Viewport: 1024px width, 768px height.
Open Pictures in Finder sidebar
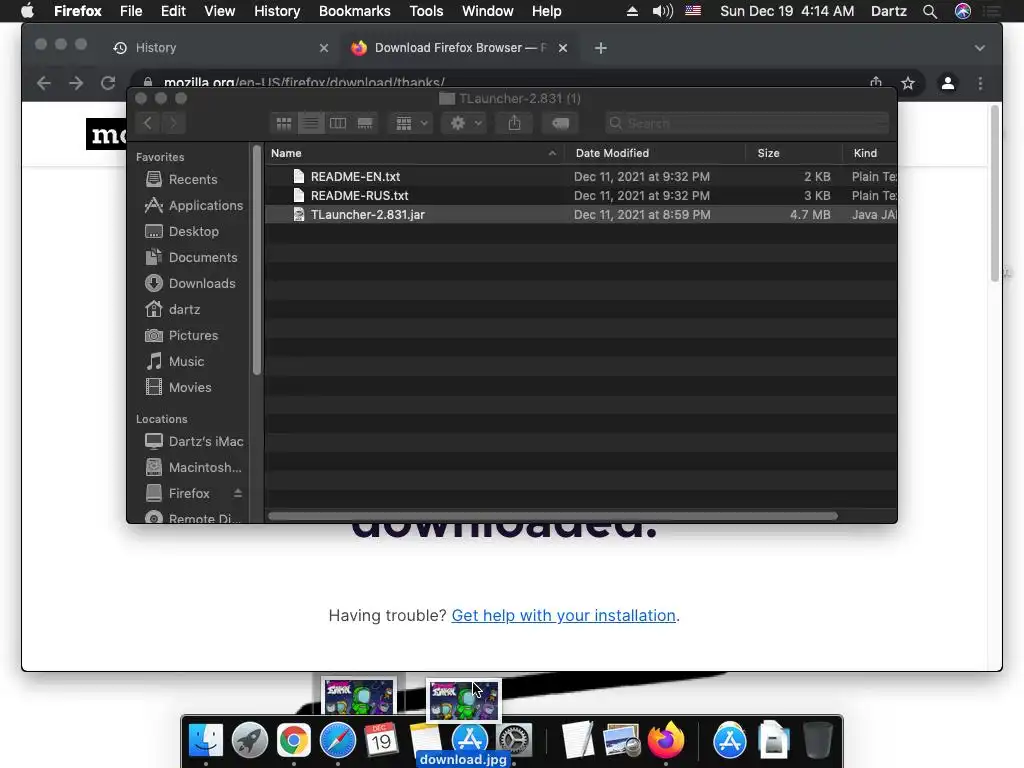pos(181,335)
